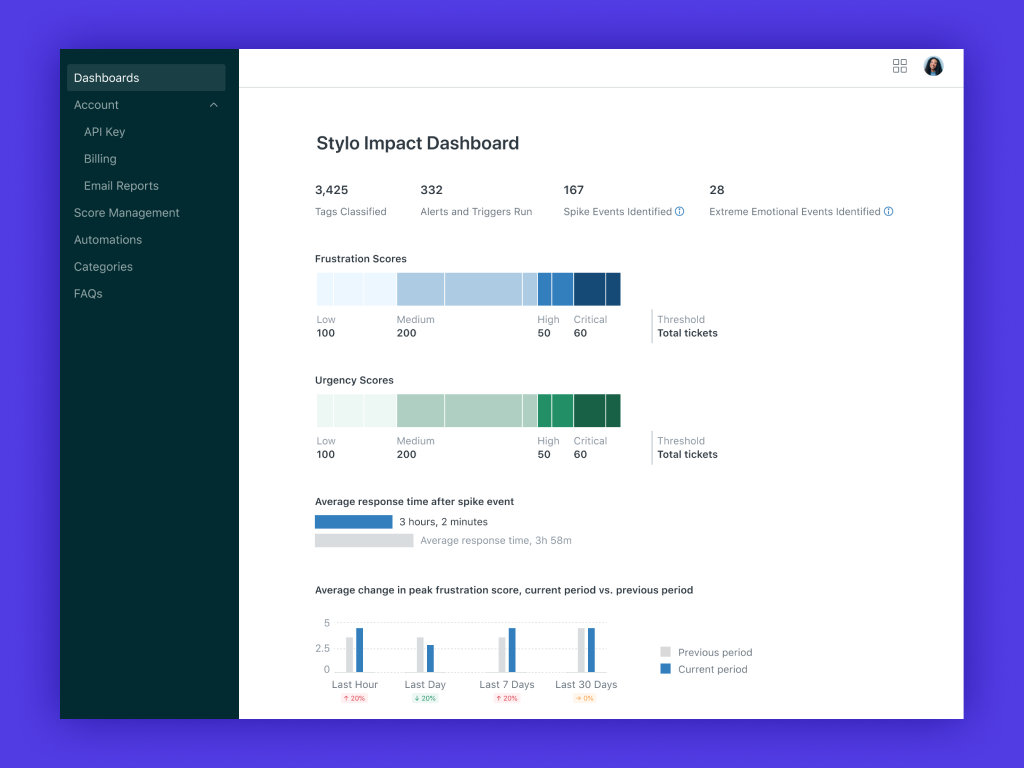1024x768 pixels.
Task: Open Billing page
Action: [100, 159]
